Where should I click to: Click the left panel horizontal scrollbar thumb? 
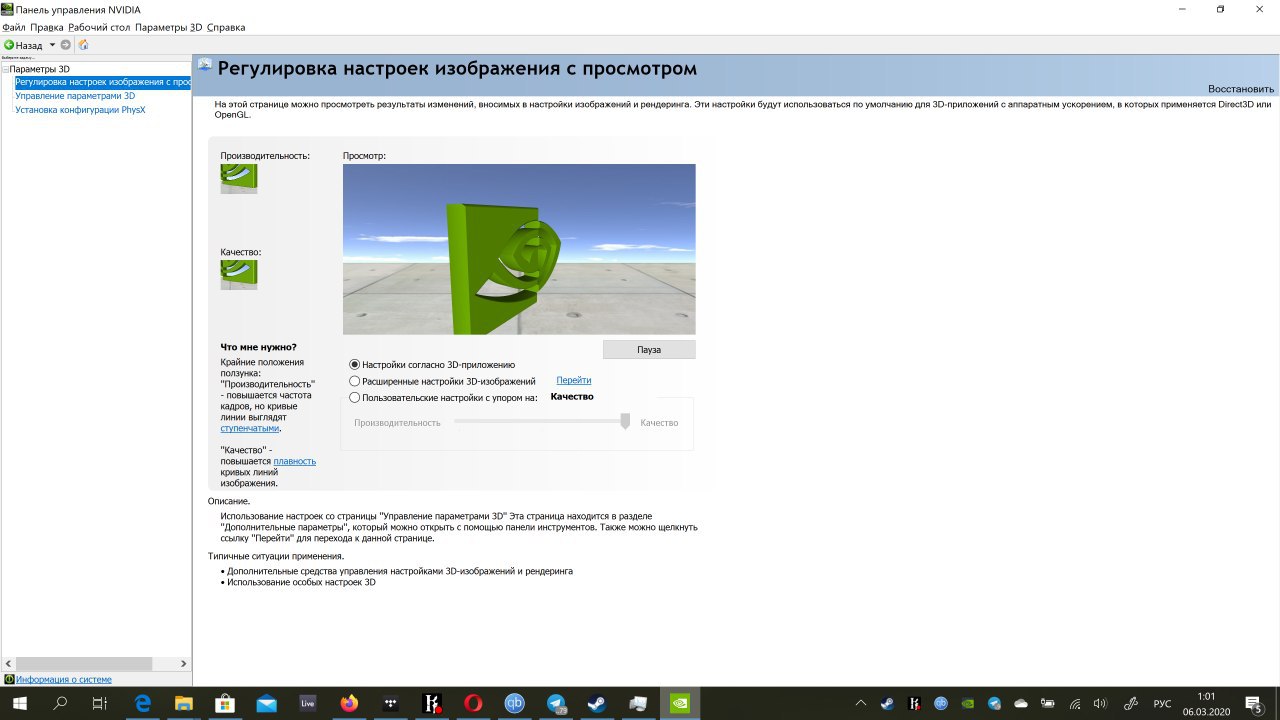tap(84, 663)
